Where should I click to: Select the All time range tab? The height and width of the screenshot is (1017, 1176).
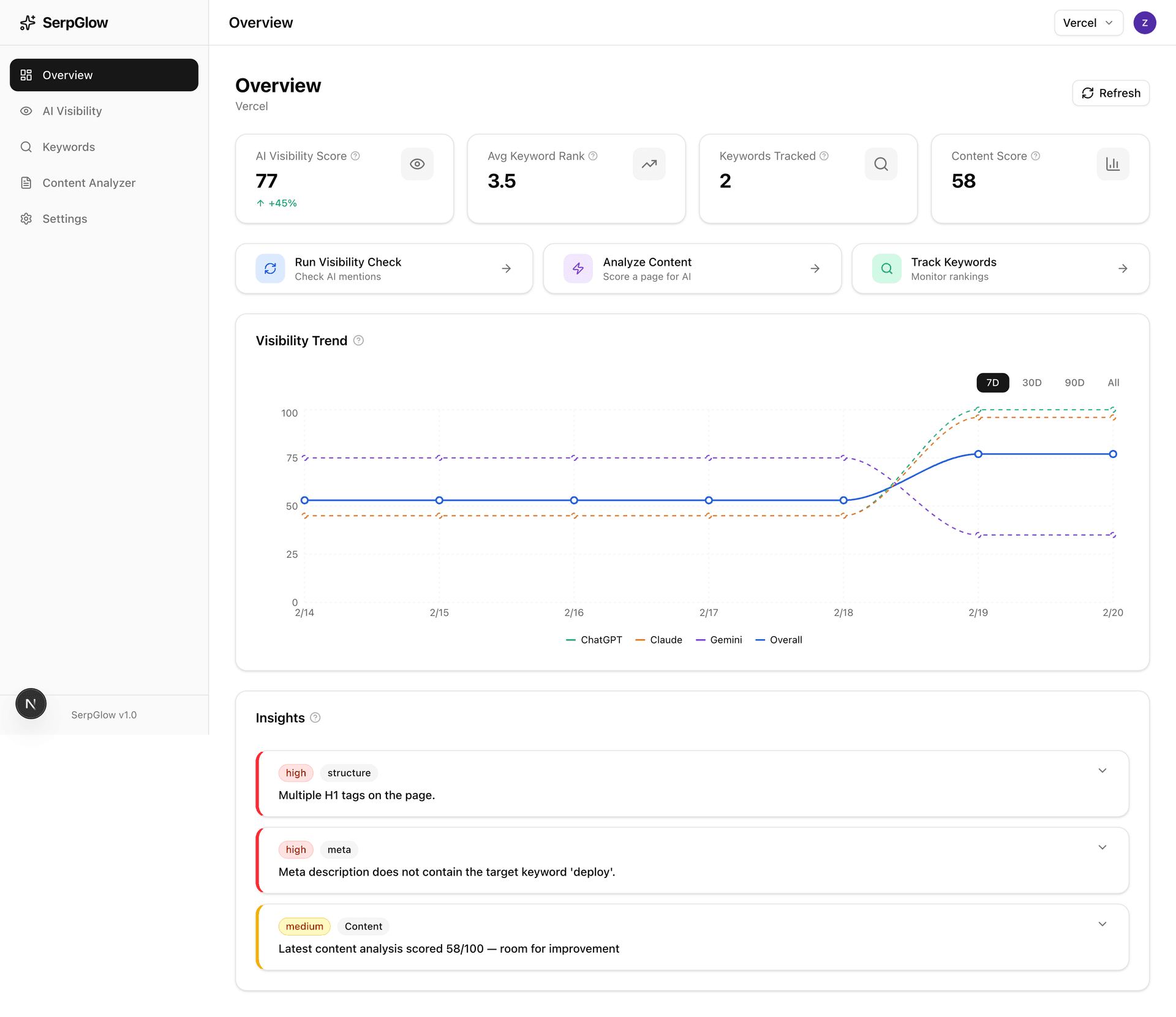point(1114,382)
